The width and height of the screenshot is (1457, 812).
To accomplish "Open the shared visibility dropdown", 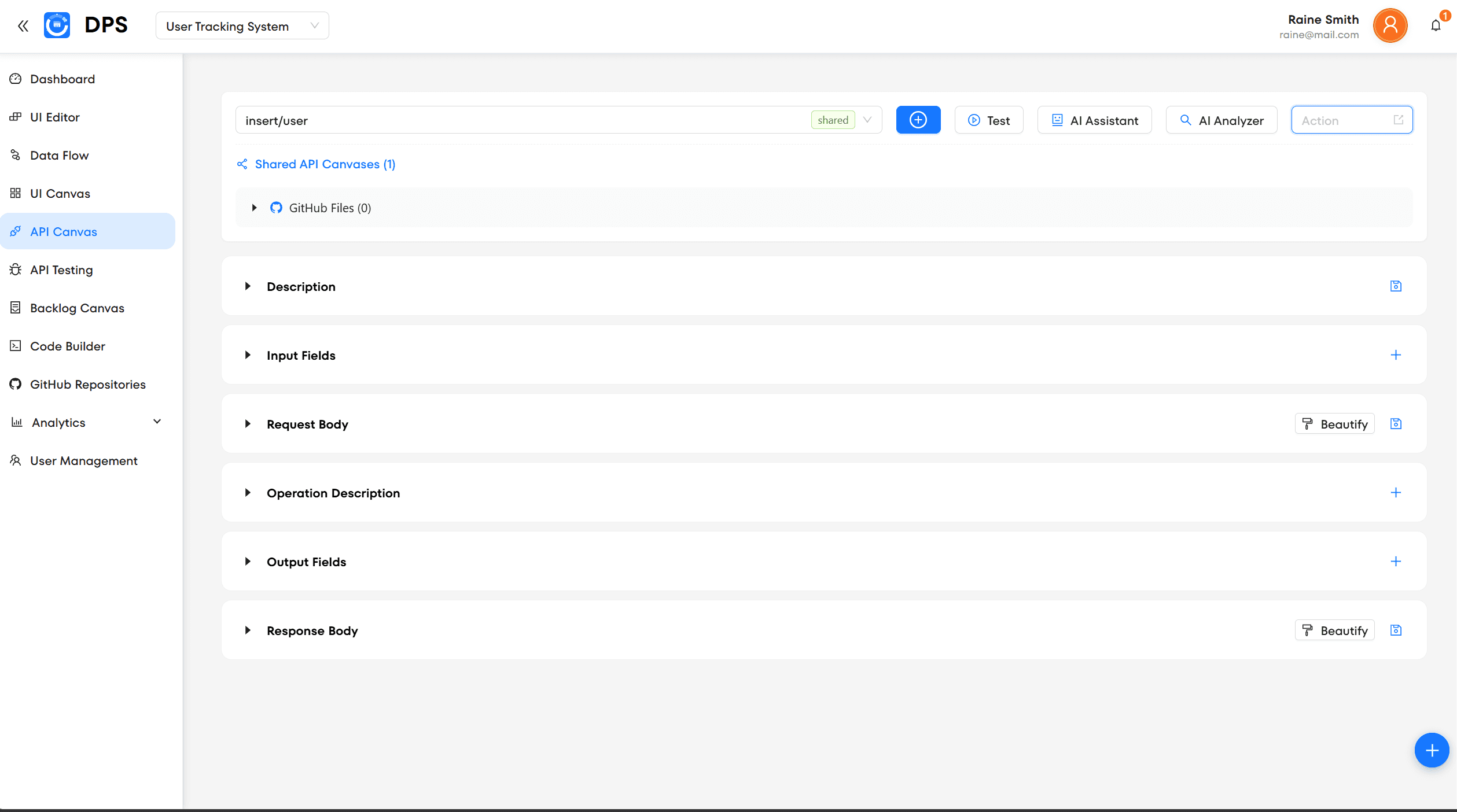I will click(866, 120).
